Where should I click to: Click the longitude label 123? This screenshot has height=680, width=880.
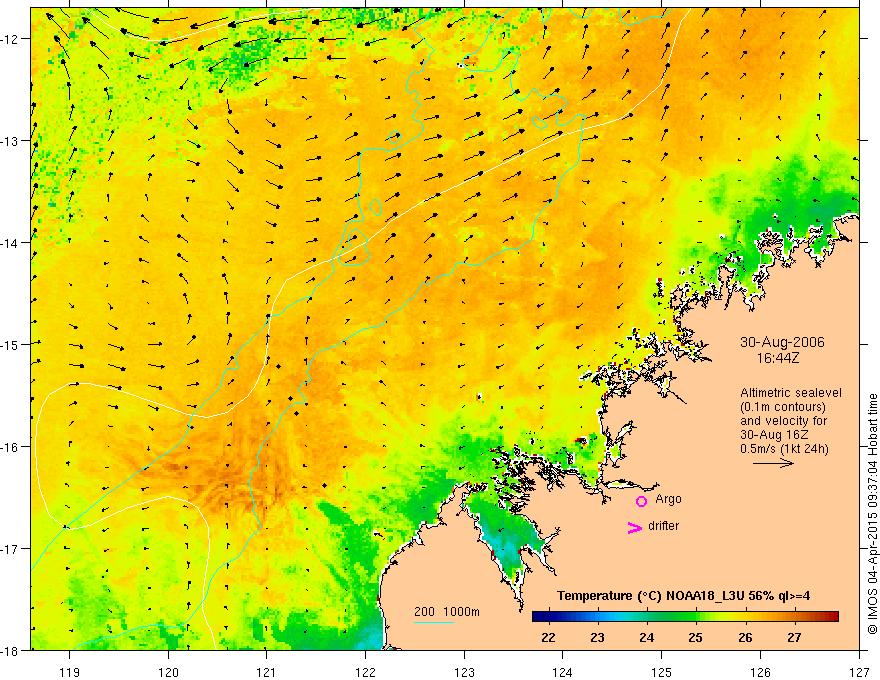[x=464, y=672]
